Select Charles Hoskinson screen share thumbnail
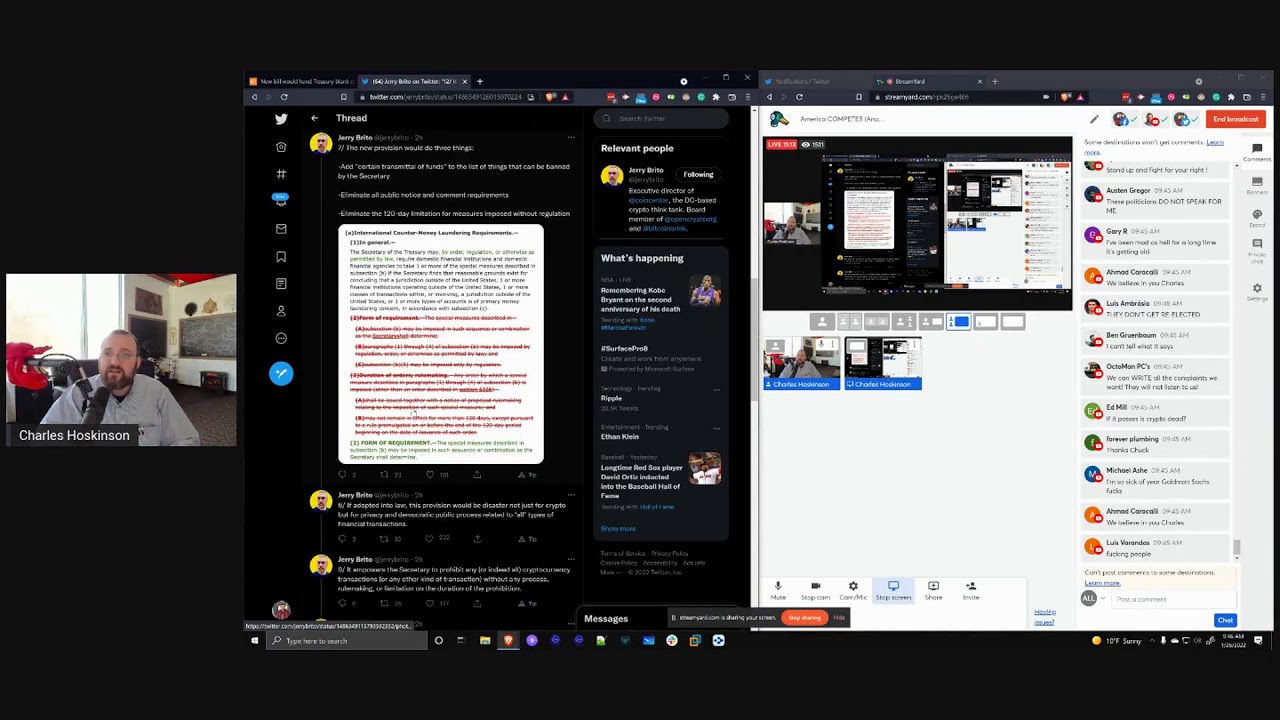Image resolution: width=1280 pixels, height=720 pixels. pyautogui.click(x=883, y=363)
